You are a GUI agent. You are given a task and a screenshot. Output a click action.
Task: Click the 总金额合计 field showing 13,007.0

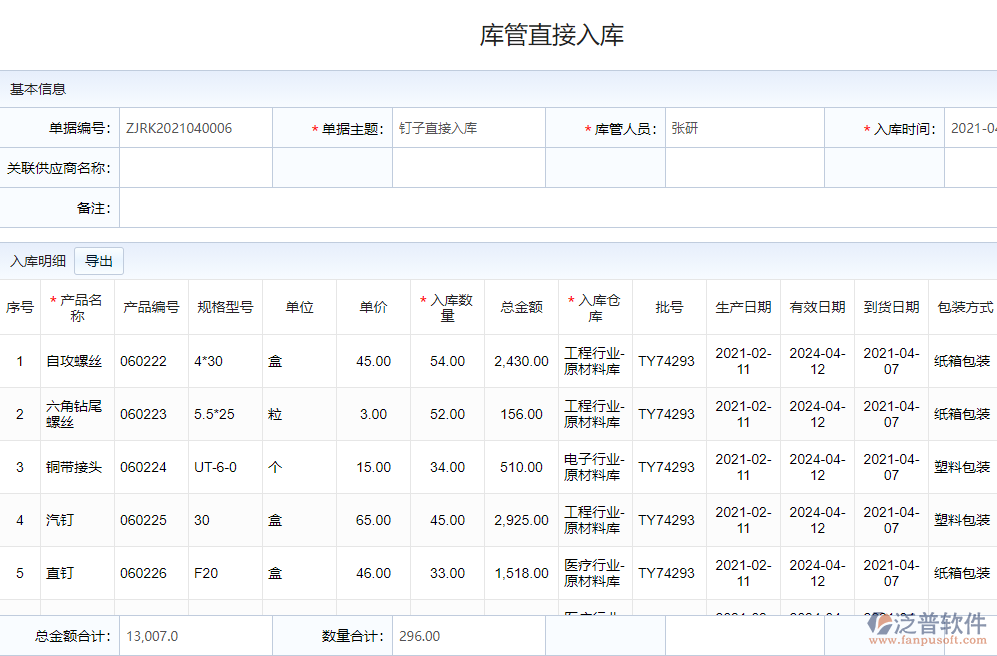point(195,636)
